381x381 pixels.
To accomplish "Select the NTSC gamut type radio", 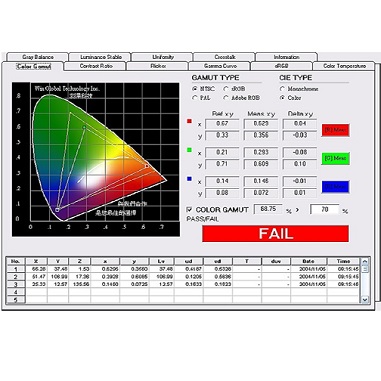I will [195, 89].
